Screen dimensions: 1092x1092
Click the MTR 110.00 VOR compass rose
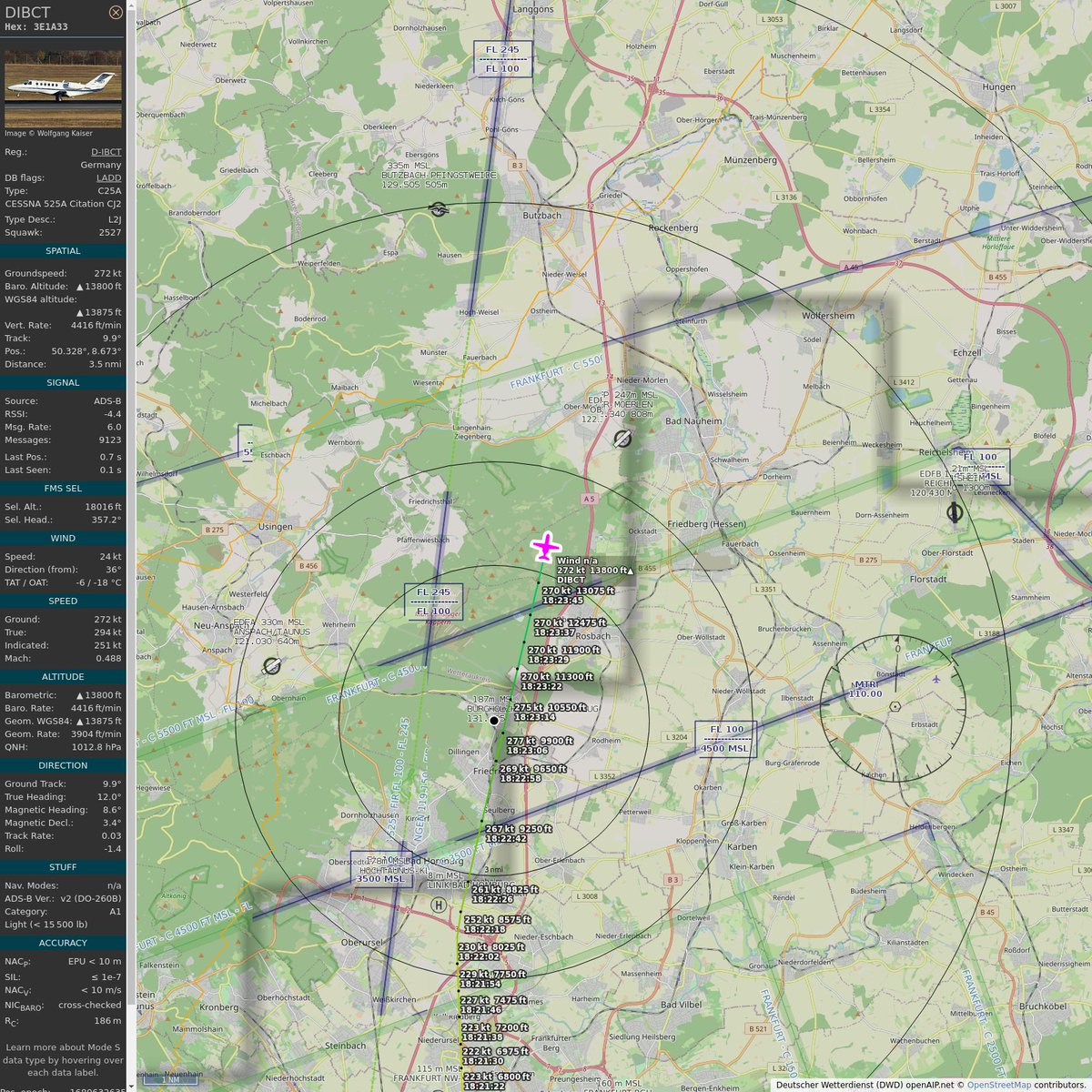click(x=895, y=705)
